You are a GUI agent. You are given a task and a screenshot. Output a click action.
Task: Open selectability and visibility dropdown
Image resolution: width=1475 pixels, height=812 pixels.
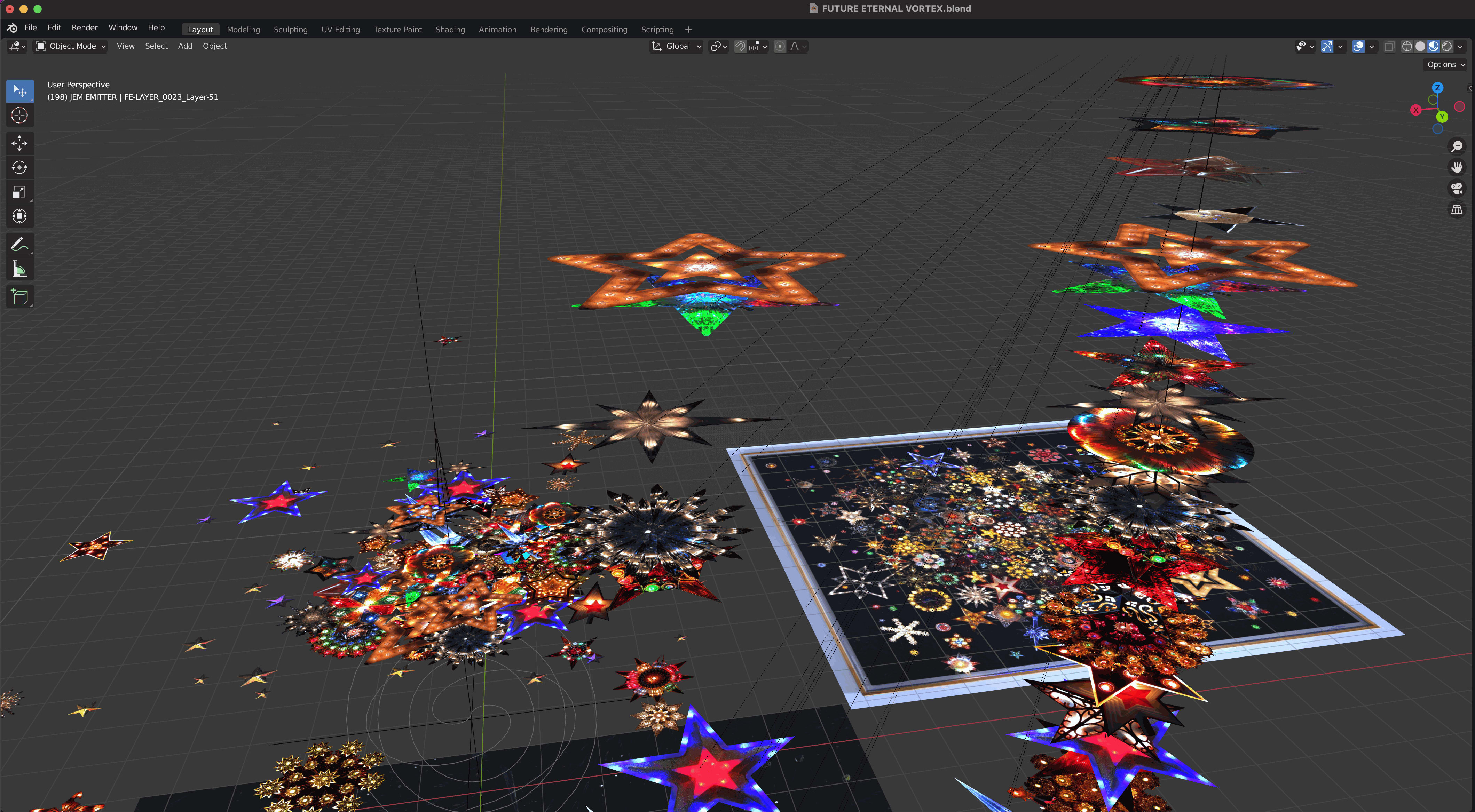point(1306,46)
